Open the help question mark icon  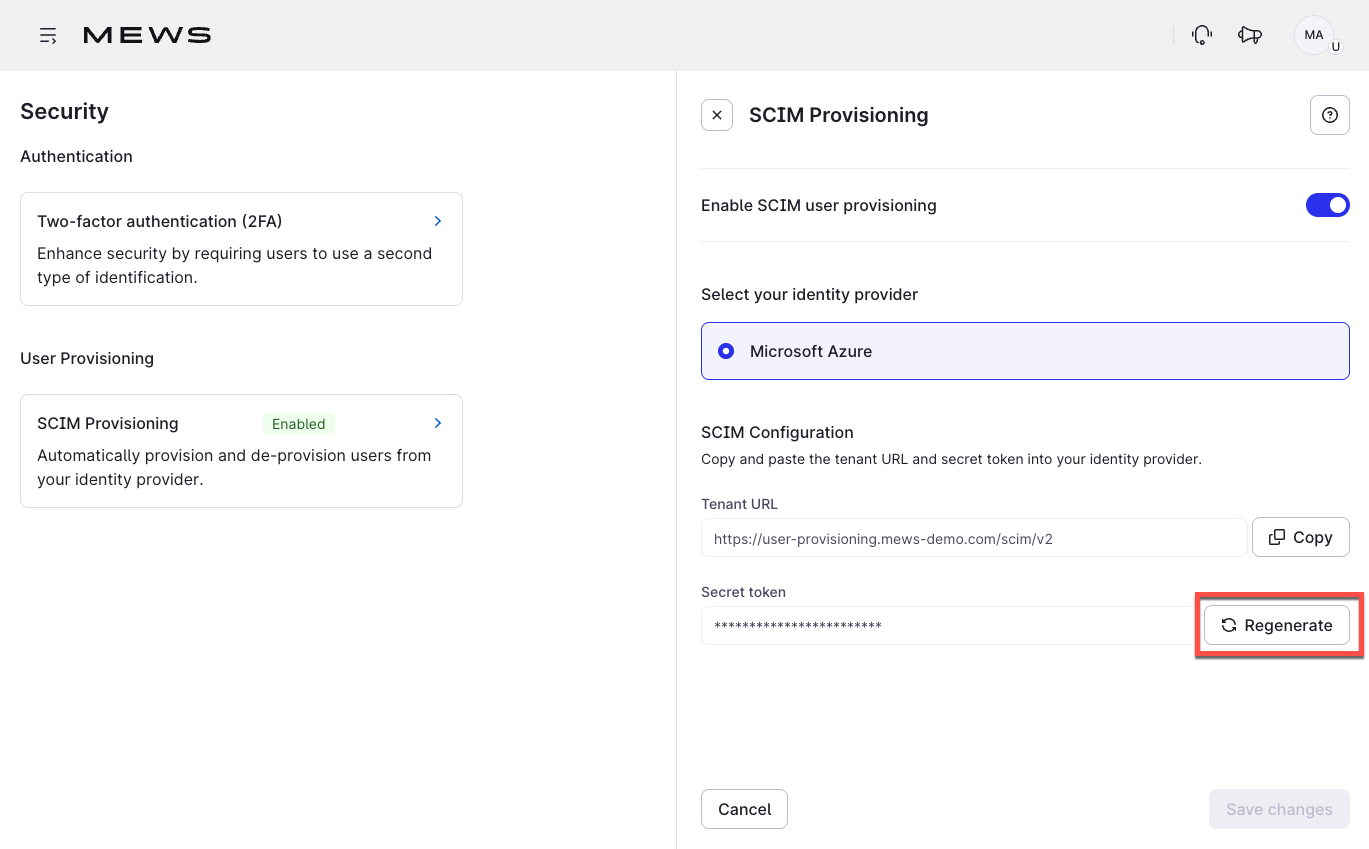[1330, 115]
